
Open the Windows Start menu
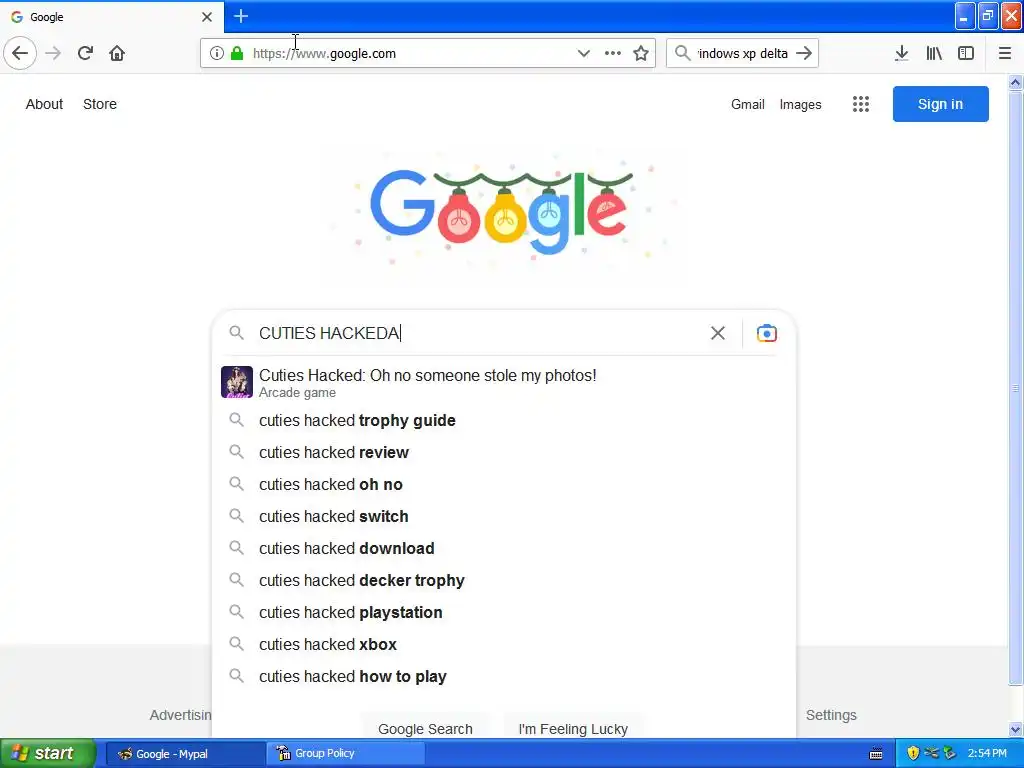[48, 754]
